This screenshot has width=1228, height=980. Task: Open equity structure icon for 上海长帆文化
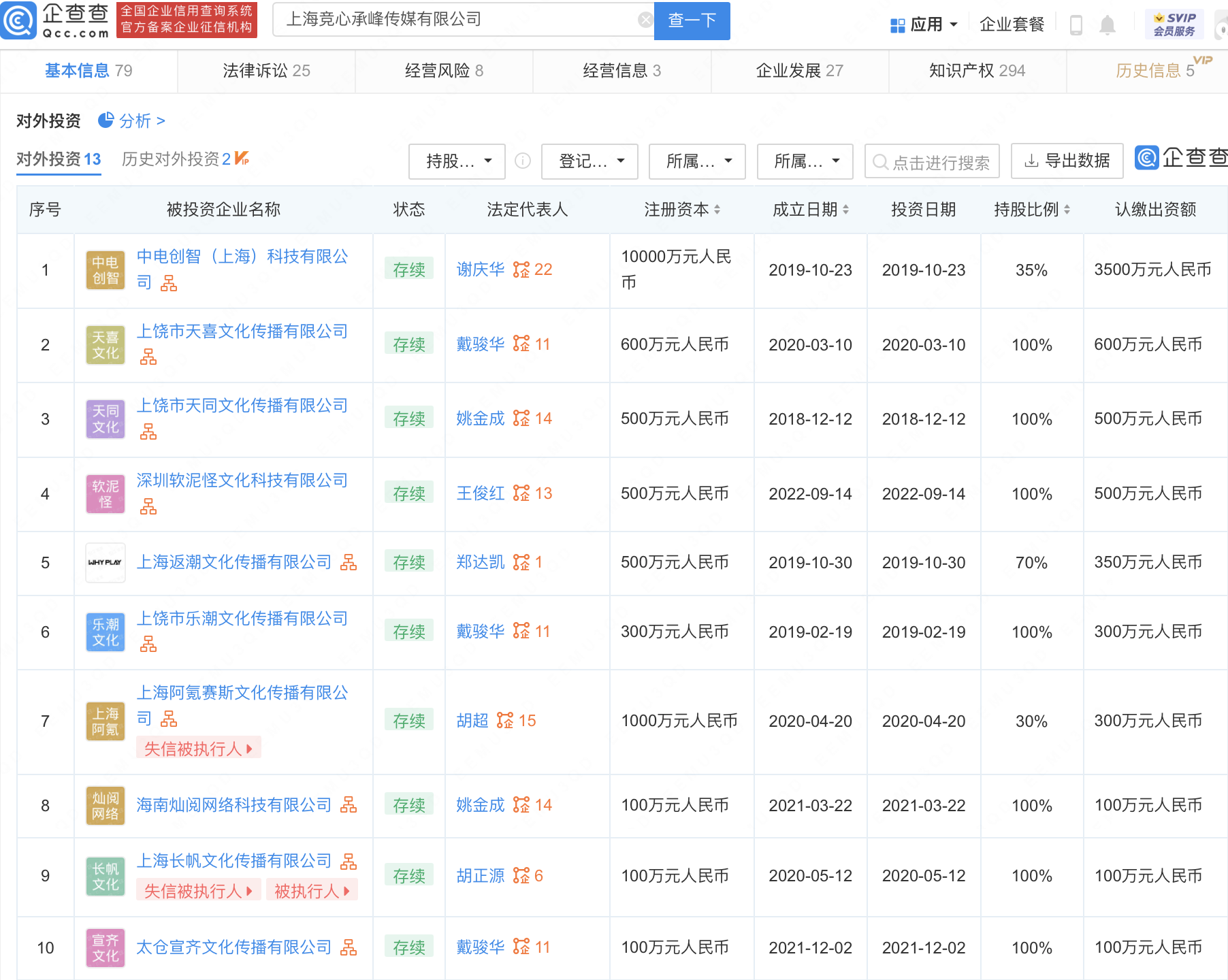point(349,862)
